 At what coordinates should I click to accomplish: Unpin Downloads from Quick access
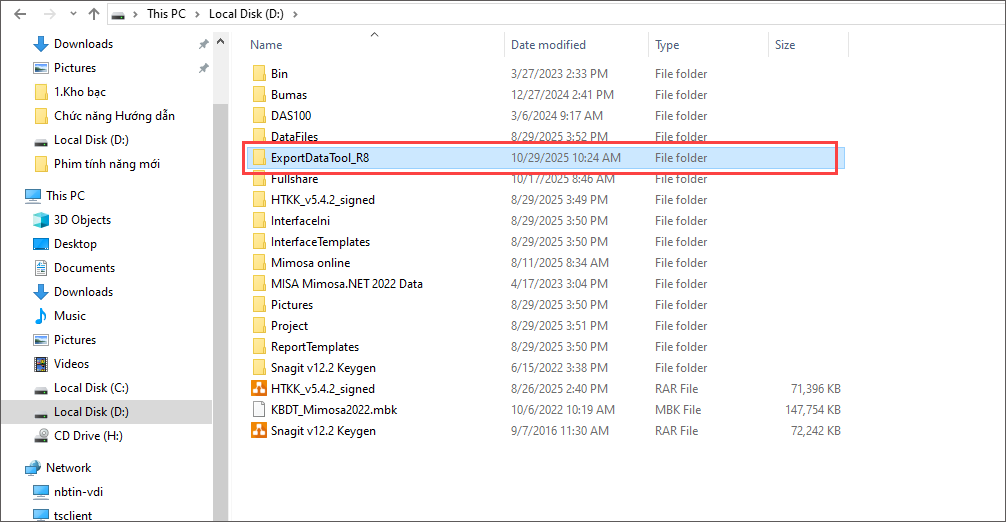[x=203, y=44]
